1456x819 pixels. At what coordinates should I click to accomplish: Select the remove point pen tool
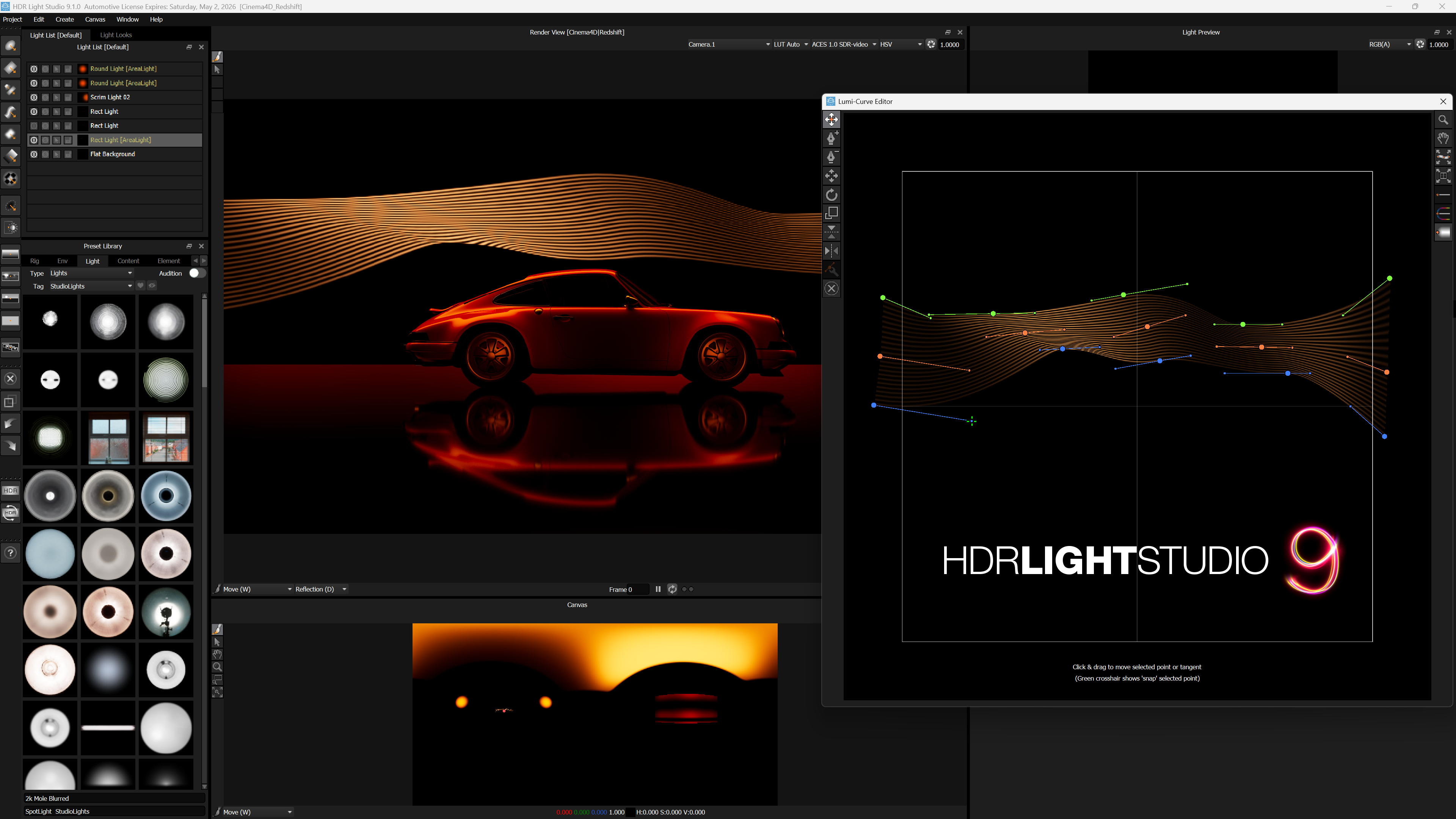(x=831, y=157)
